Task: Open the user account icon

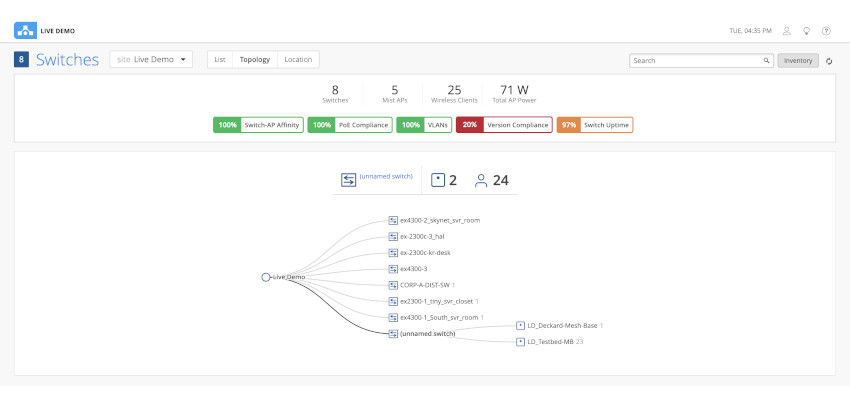Action: 787,31
